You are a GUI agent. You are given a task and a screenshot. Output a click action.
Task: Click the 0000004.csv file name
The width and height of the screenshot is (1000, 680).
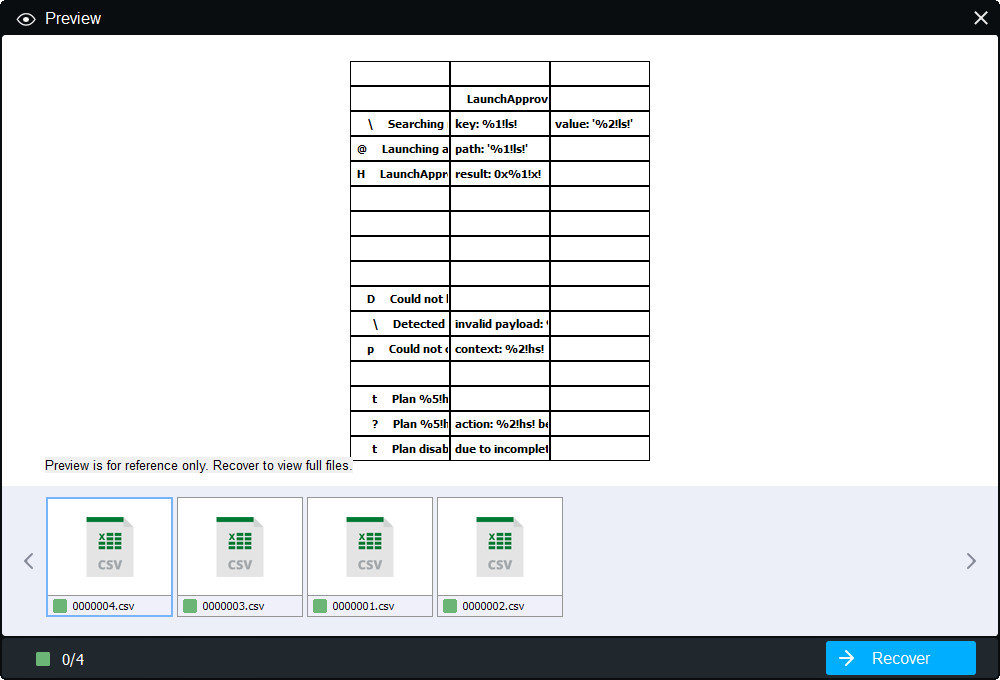click(x=103, y=606)
